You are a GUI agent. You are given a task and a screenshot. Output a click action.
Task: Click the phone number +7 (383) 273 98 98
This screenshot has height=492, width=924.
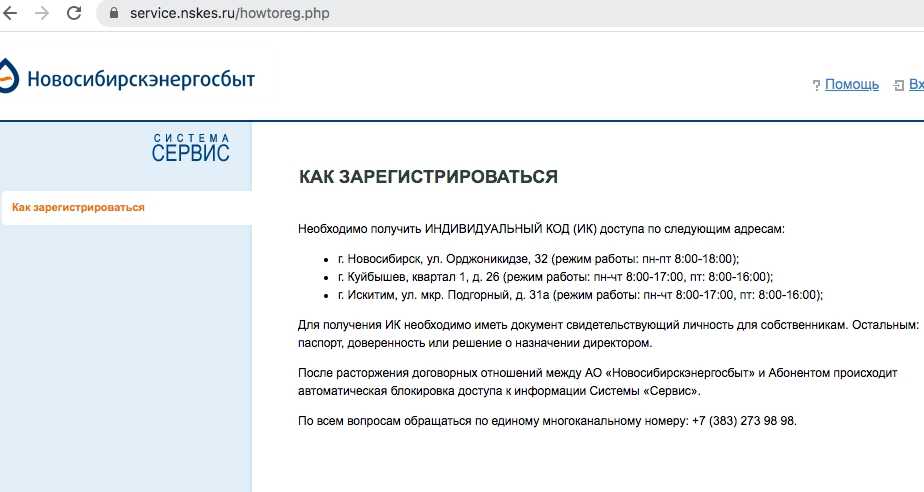point(744,420)
